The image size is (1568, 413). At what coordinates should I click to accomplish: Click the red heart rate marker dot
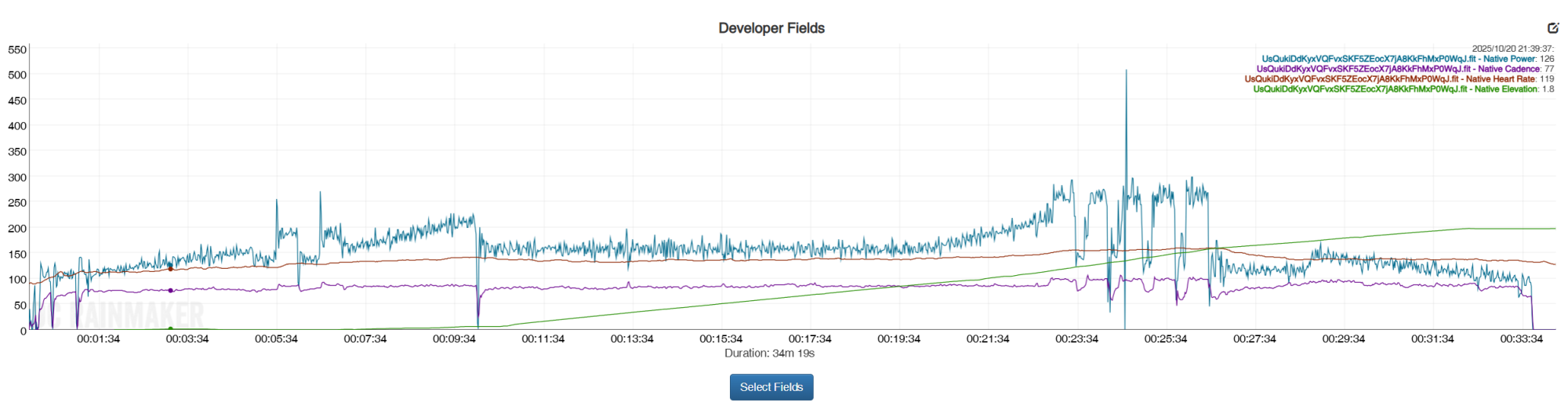171,269
